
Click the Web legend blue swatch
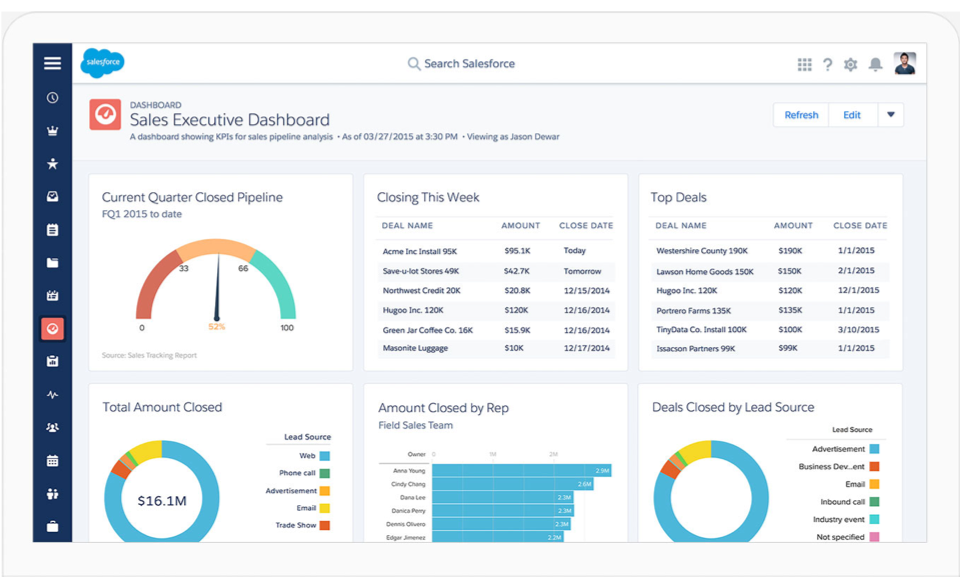[x=324, y=456]
